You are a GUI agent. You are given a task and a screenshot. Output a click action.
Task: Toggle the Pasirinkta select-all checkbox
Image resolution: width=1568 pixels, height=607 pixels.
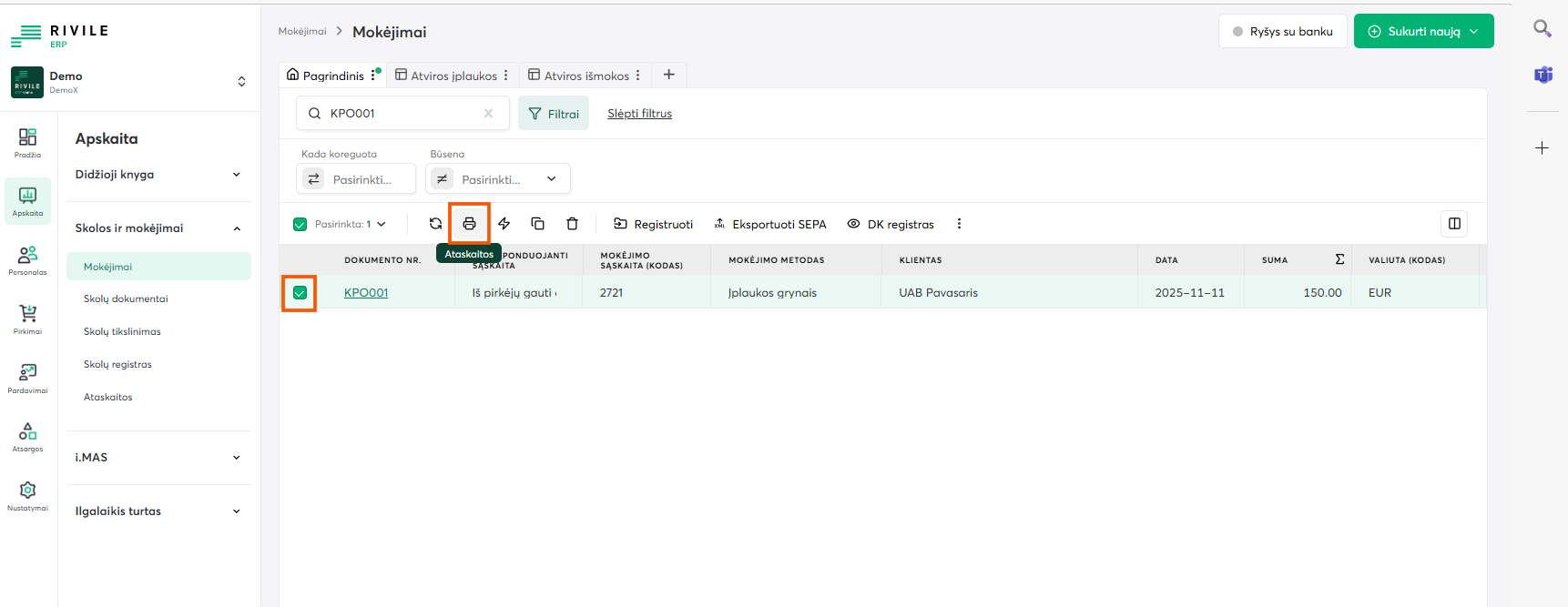pos(300,224)
